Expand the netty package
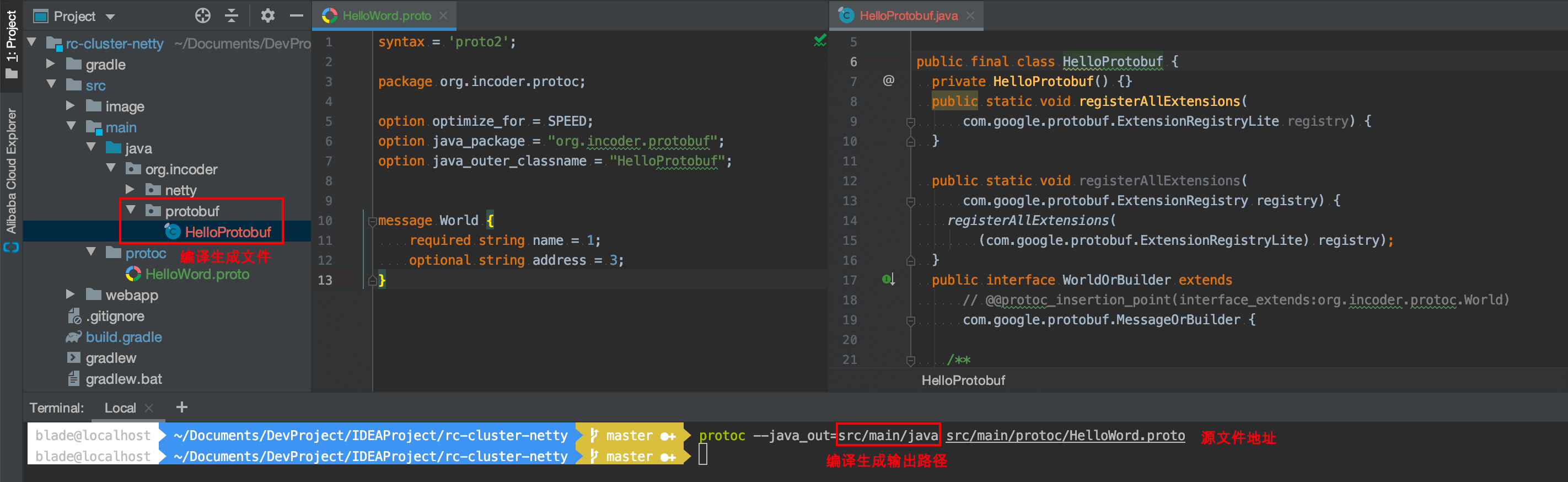This screenshot has width=1568, height=482. tap(130, 189)
